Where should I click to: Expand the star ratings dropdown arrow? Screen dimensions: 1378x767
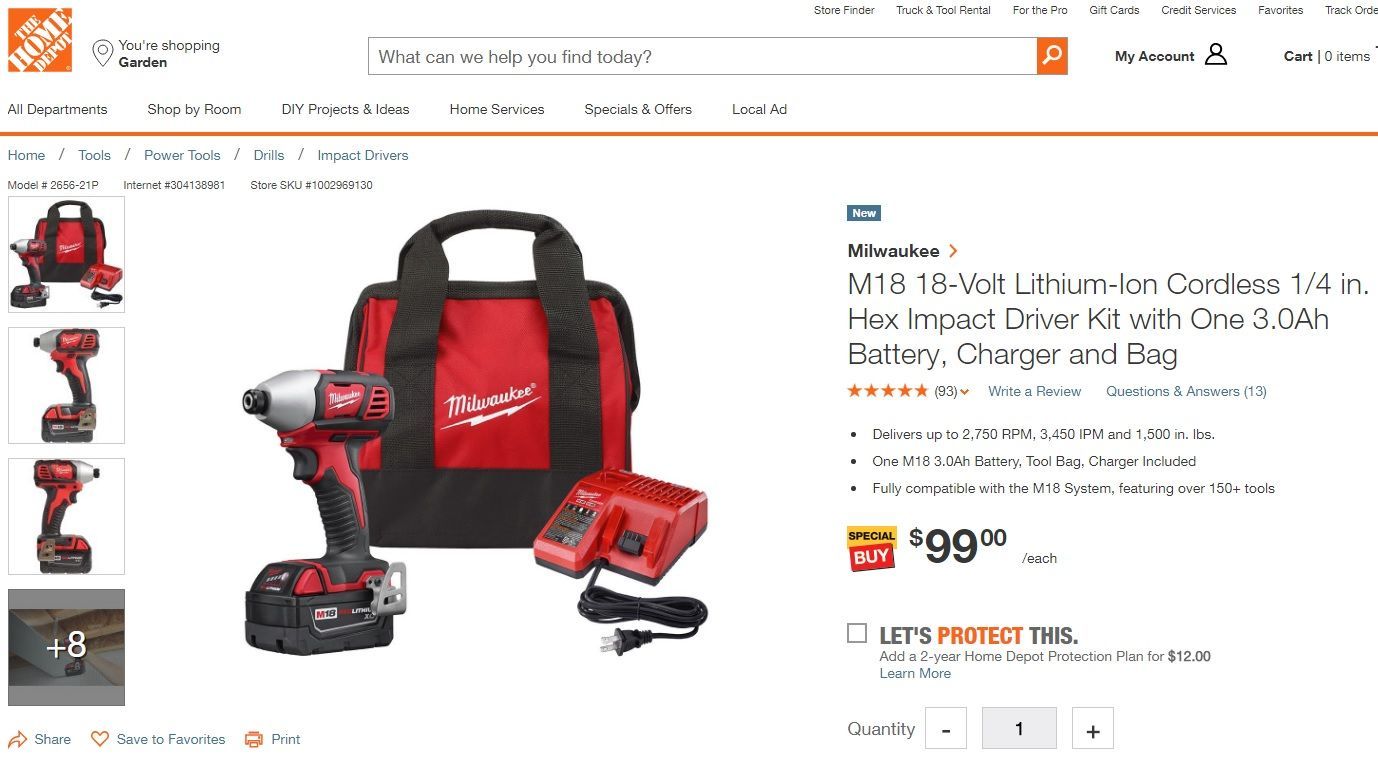pos(965,392)
